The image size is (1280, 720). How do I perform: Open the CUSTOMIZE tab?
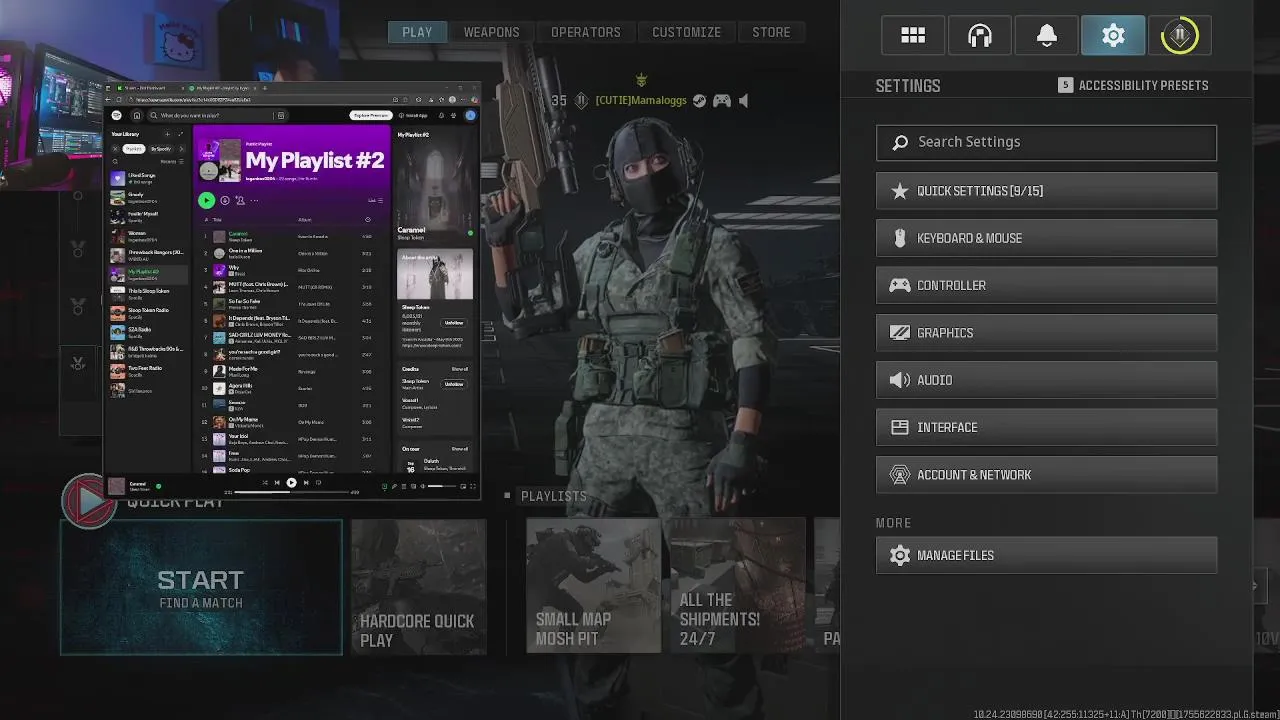687,32
